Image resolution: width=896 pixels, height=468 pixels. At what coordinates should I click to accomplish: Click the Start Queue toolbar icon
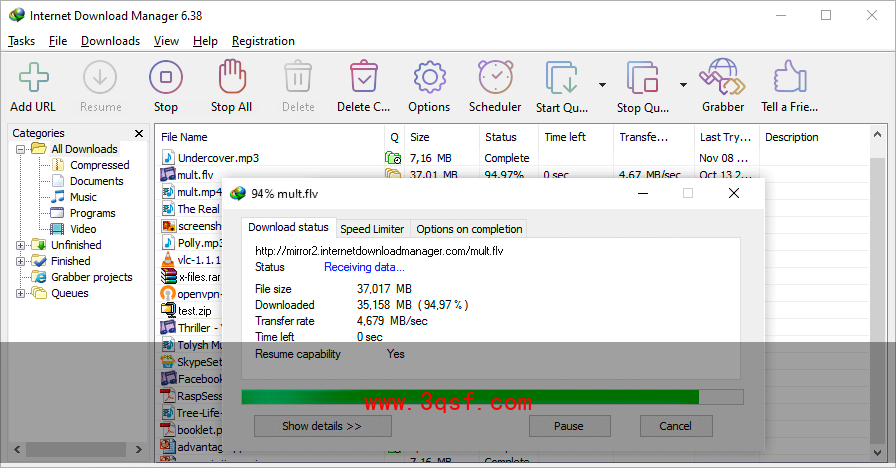[x=562, y=77]
